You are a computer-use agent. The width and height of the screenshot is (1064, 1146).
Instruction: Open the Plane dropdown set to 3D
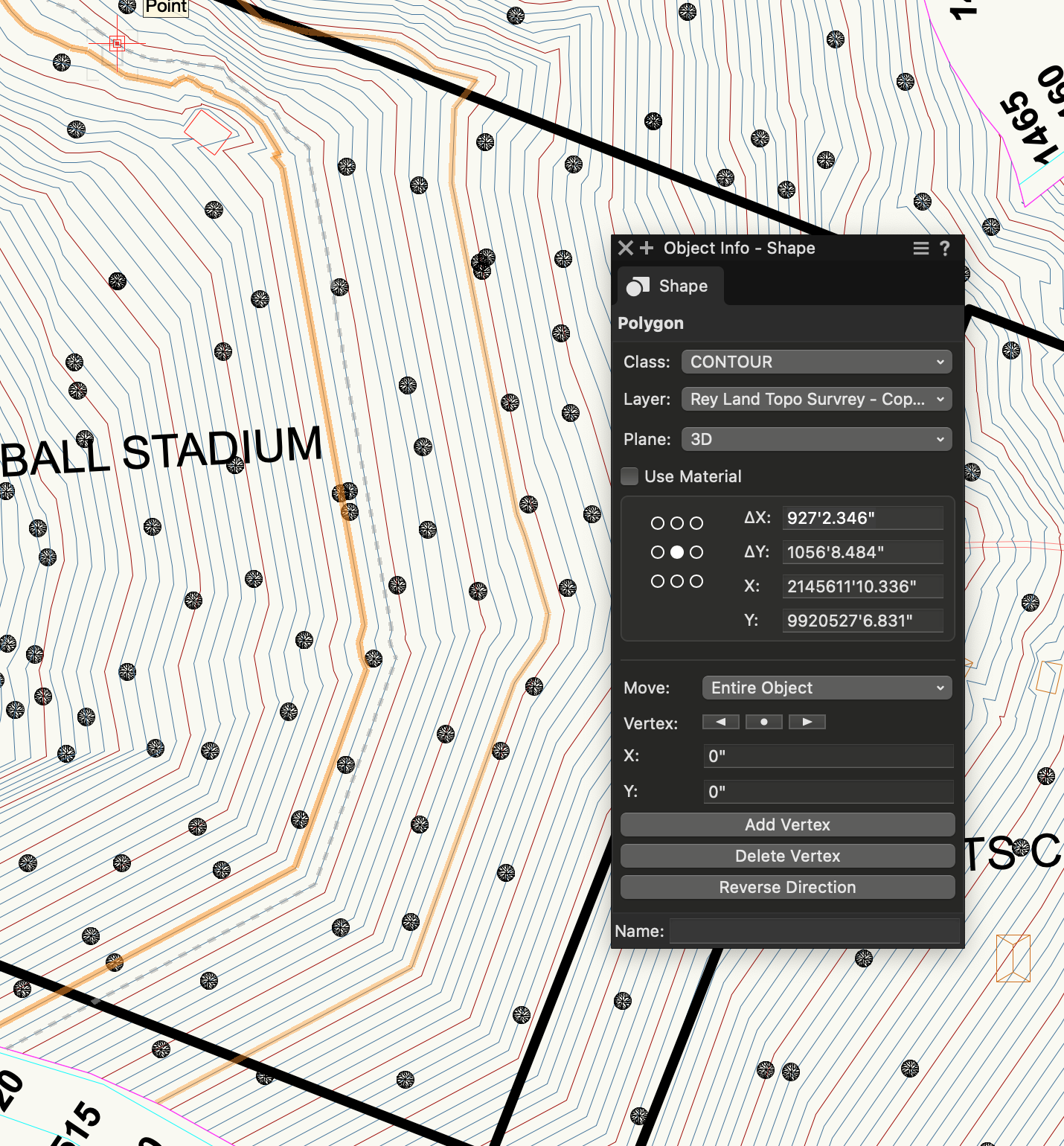click(x=816, y=439)
